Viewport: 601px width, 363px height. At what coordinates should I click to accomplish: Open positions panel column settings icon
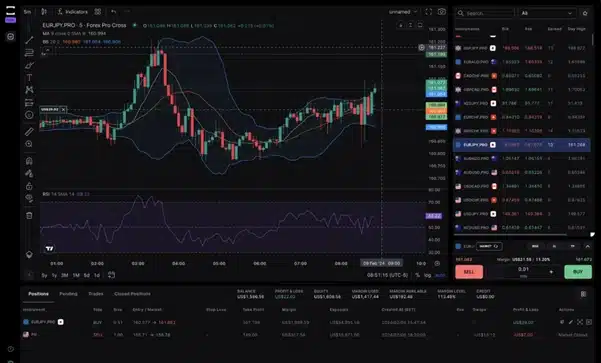click(583, 294)
